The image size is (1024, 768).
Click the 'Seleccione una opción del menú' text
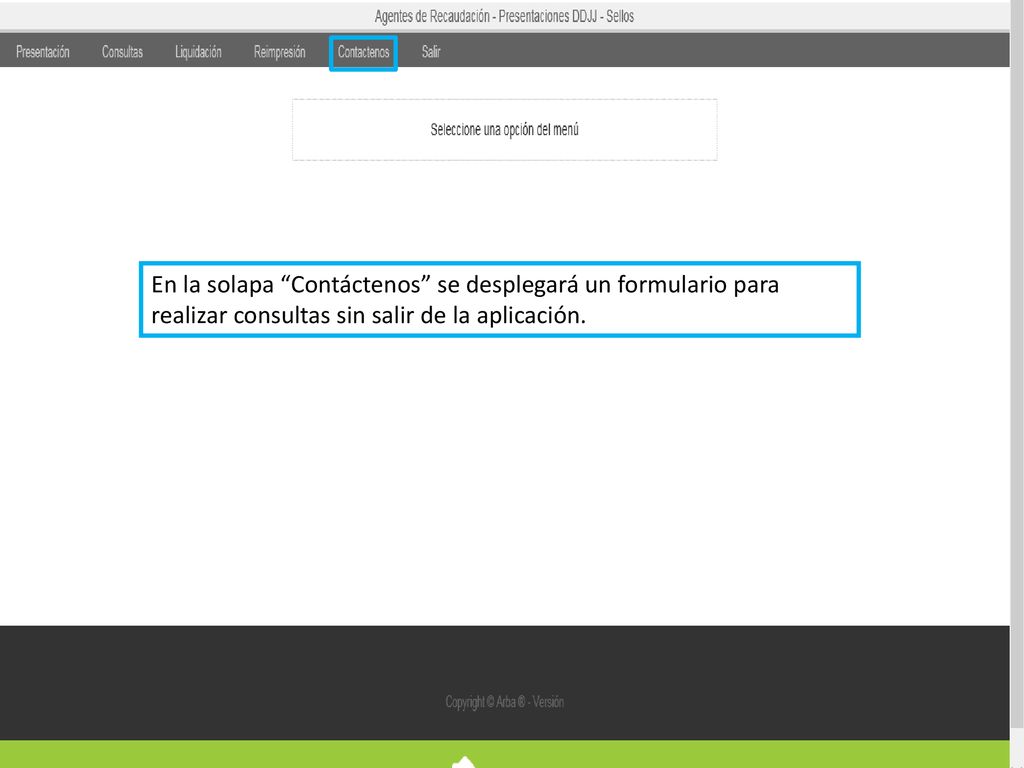pos(504,129)
